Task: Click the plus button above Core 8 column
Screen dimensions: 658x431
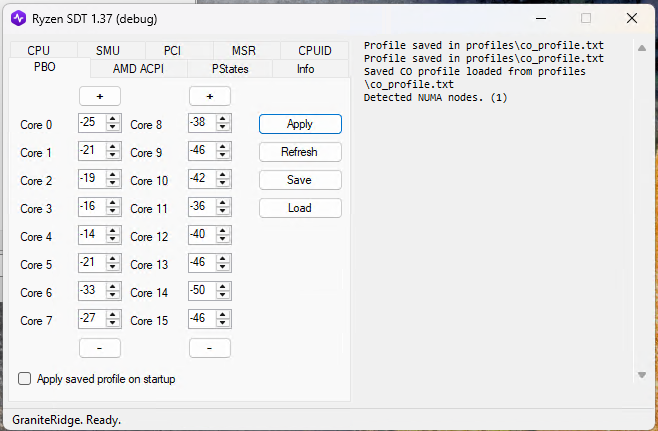Action: (x=210, y=96)
